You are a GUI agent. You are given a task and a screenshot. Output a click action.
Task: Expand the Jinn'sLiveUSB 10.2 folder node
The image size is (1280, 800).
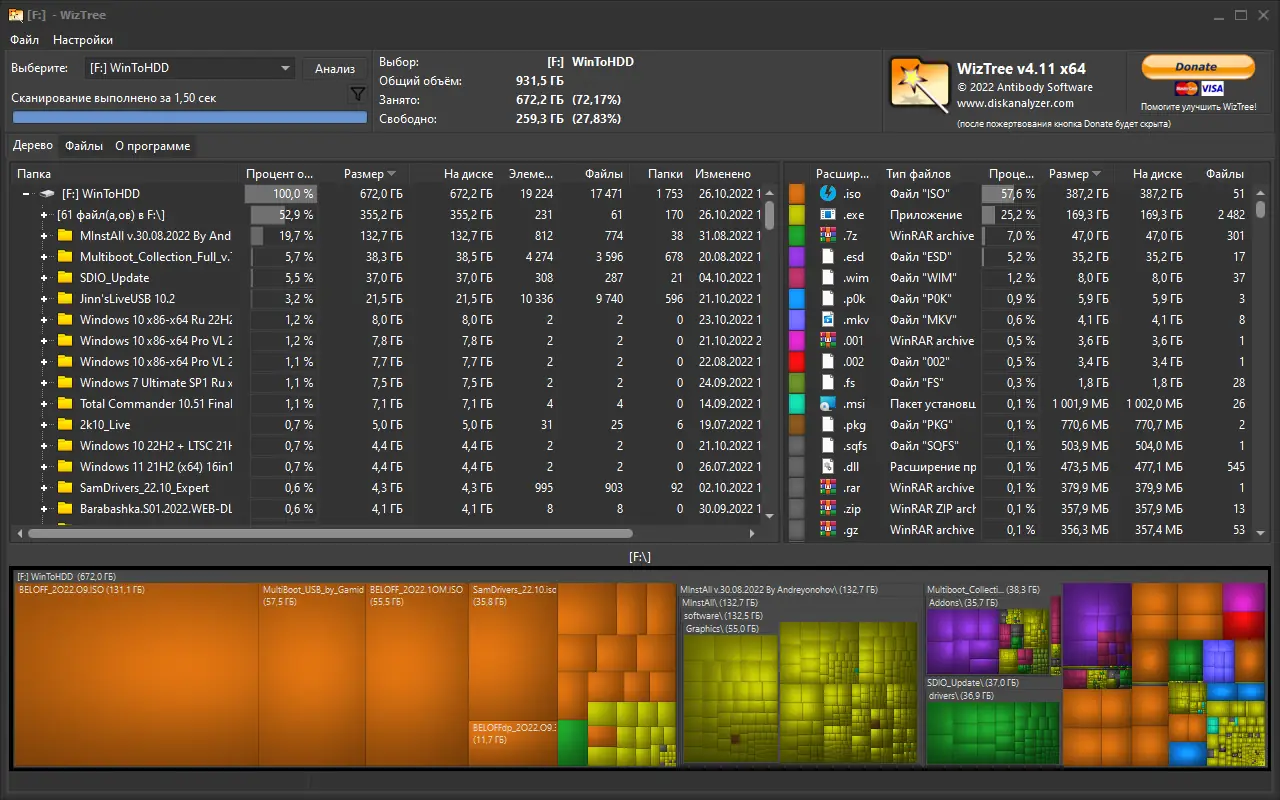44,299
